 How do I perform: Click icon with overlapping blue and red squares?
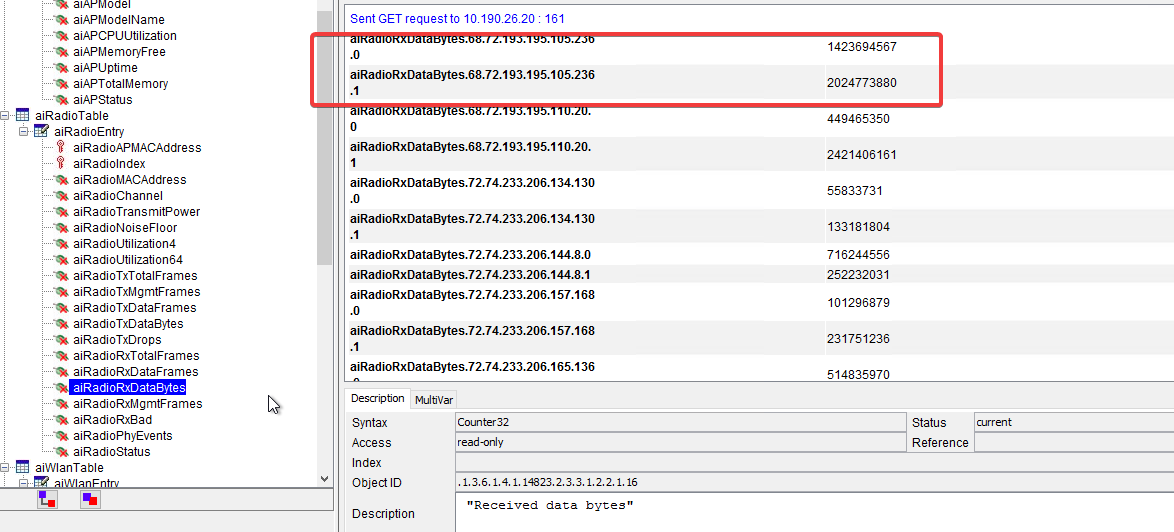point(91,500)
